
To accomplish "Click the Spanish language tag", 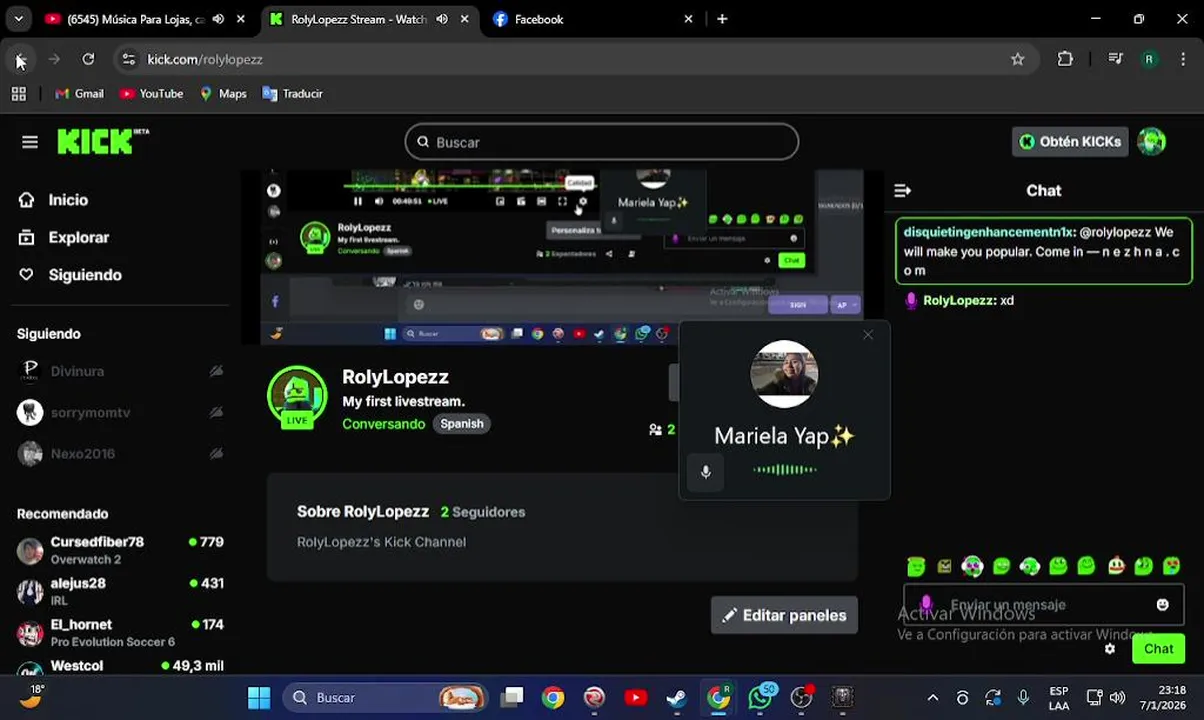I will click(x=462, y=424).
